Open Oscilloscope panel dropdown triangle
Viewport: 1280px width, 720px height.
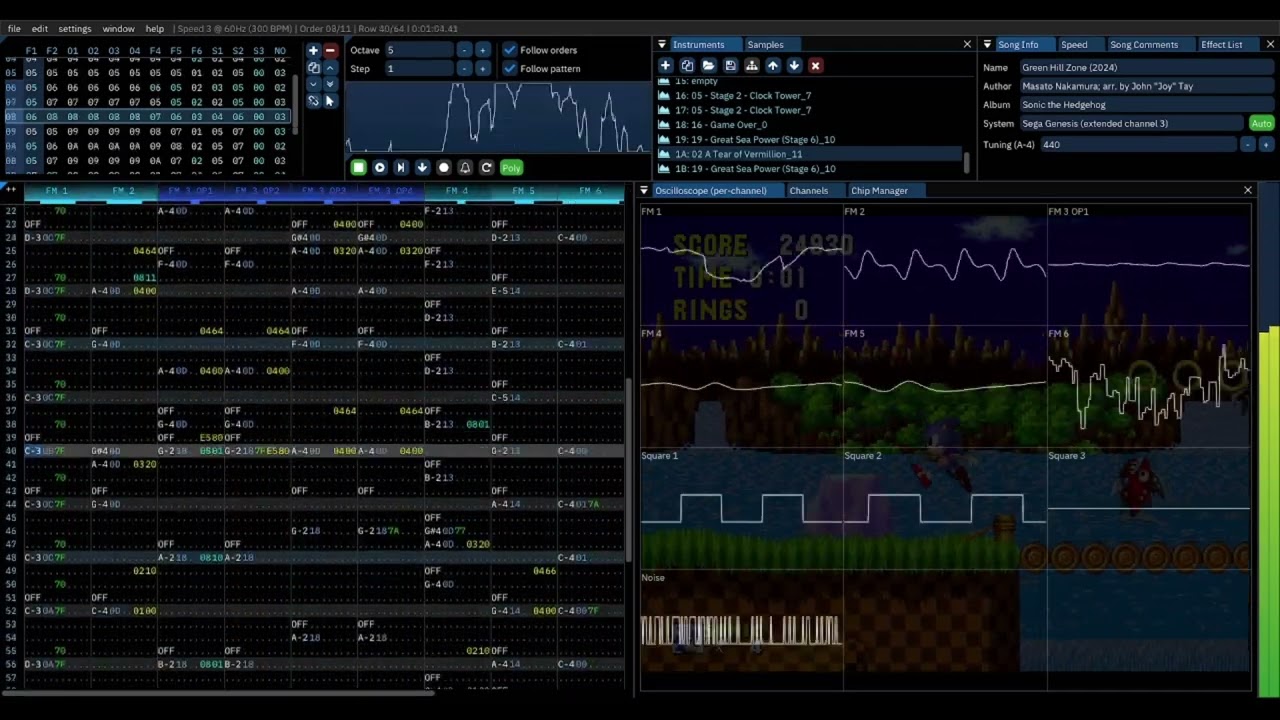[x=644, y=191]
